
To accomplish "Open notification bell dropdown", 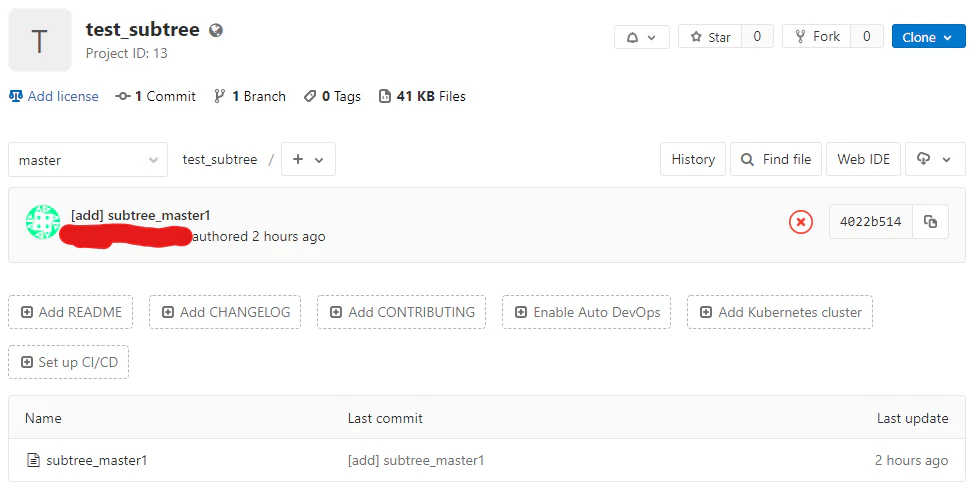I will click(x=642, y=37).
